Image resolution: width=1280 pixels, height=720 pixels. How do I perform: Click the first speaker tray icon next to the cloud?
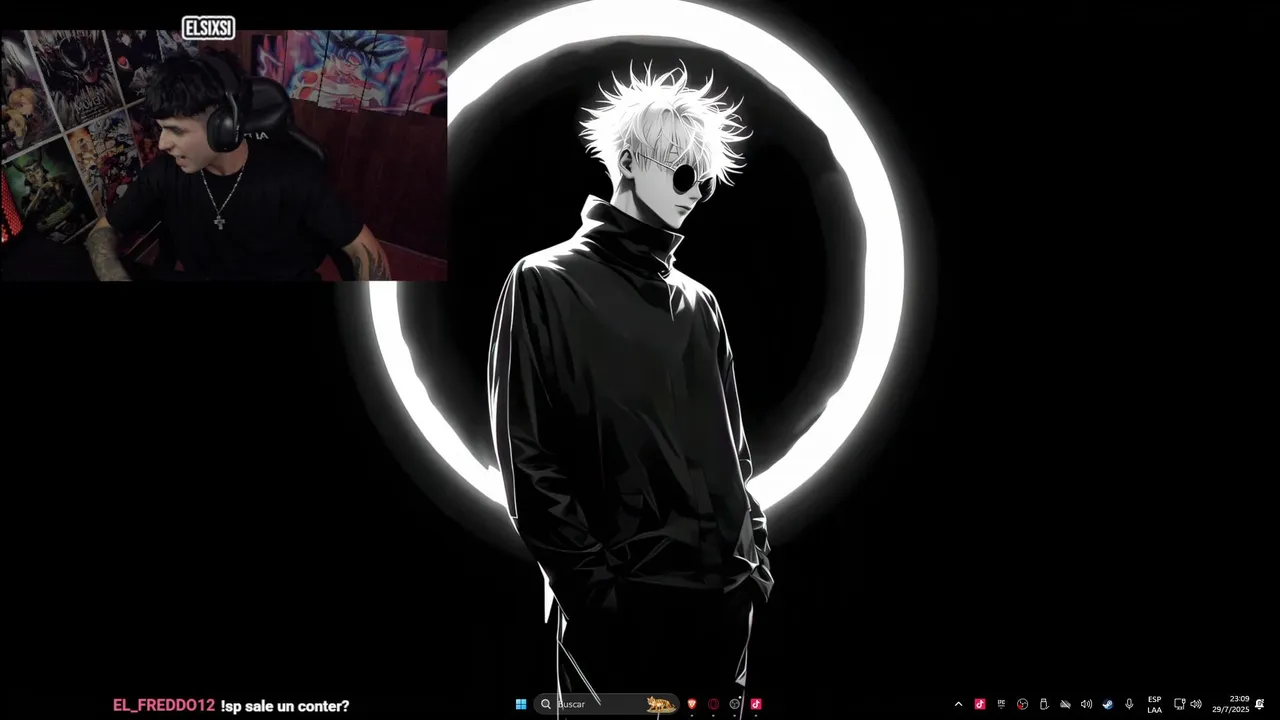(1086, 704)
